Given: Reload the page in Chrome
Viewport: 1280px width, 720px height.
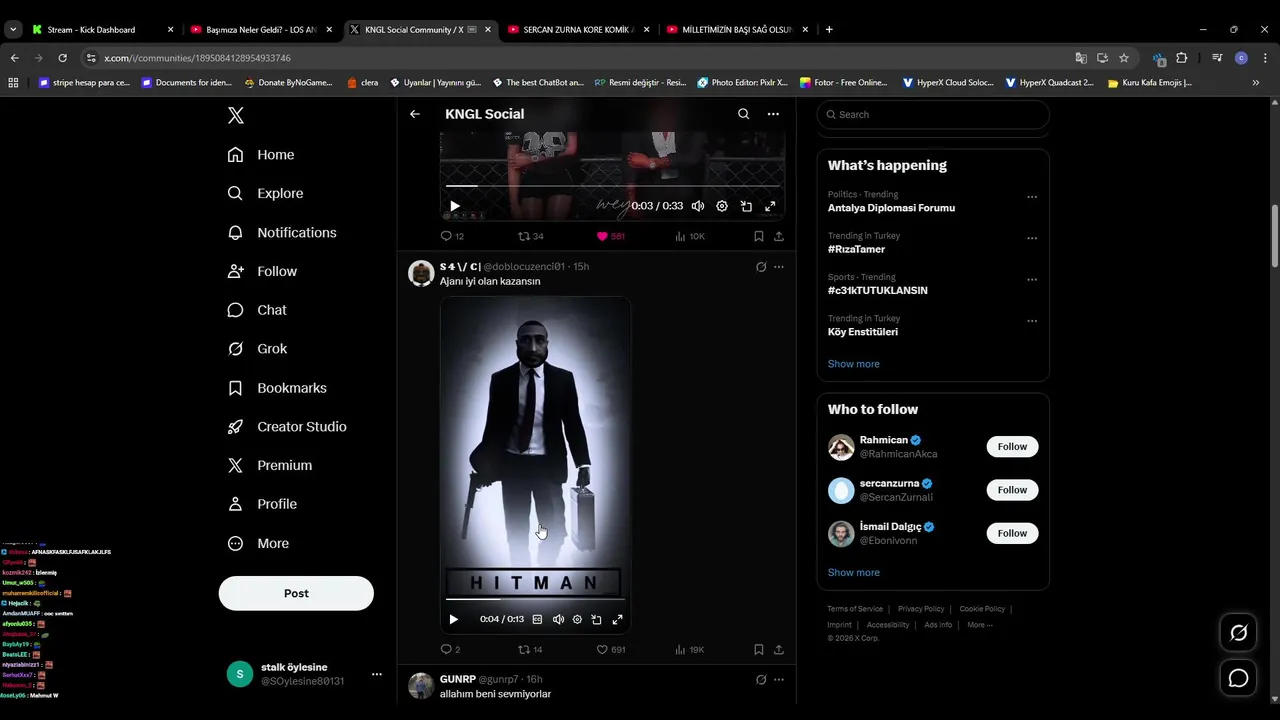Looking at the screenshot, I should click(x=62, y=58).
